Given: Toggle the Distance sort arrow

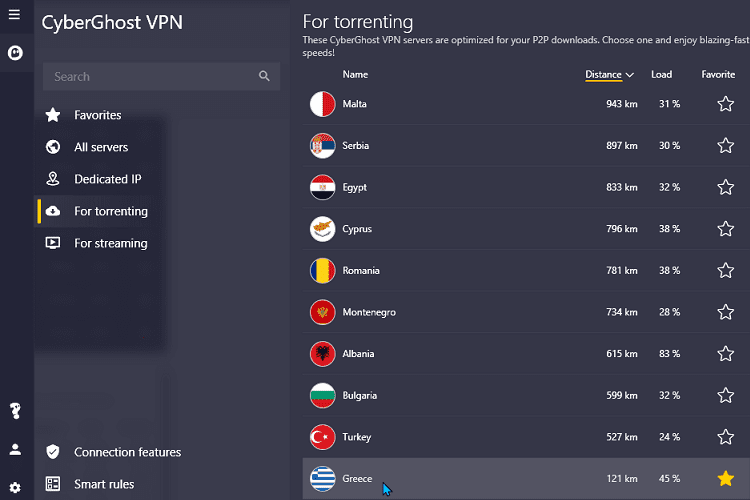Looking at the screenshot, I should tap(629, 75).
